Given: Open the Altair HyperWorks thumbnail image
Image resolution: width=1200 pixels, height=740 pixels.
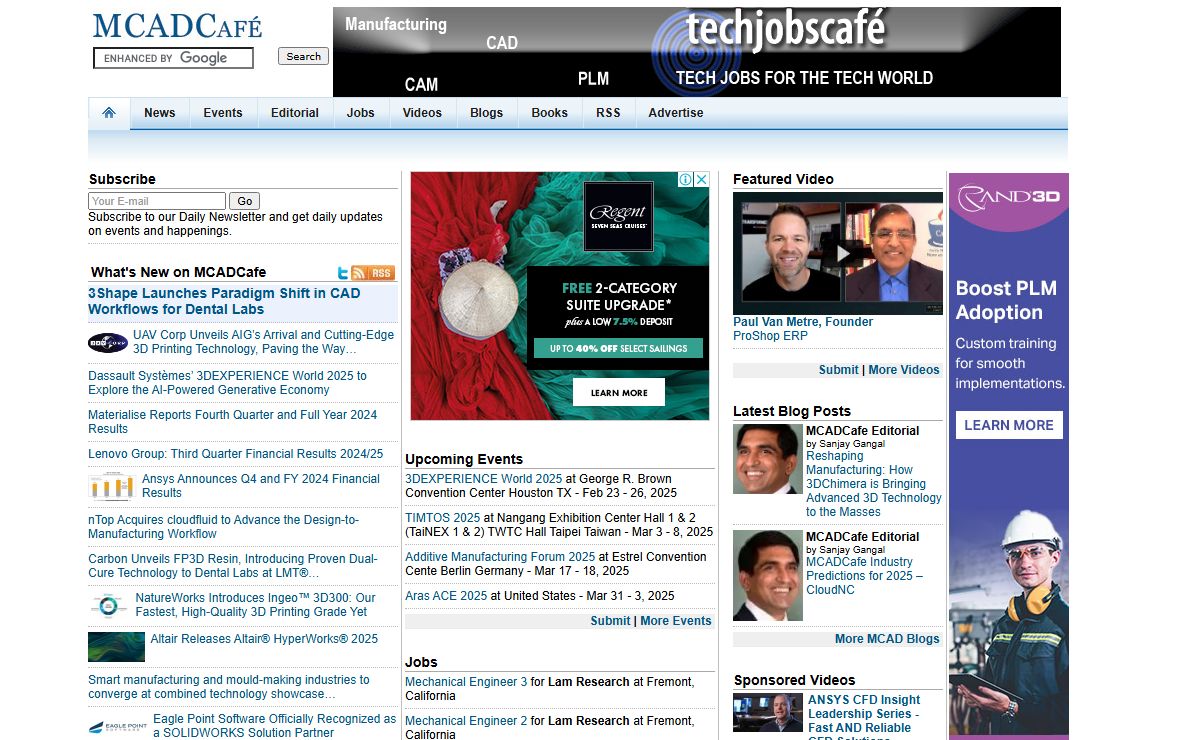Looking at the screenshot, I should tap(116, 647).
